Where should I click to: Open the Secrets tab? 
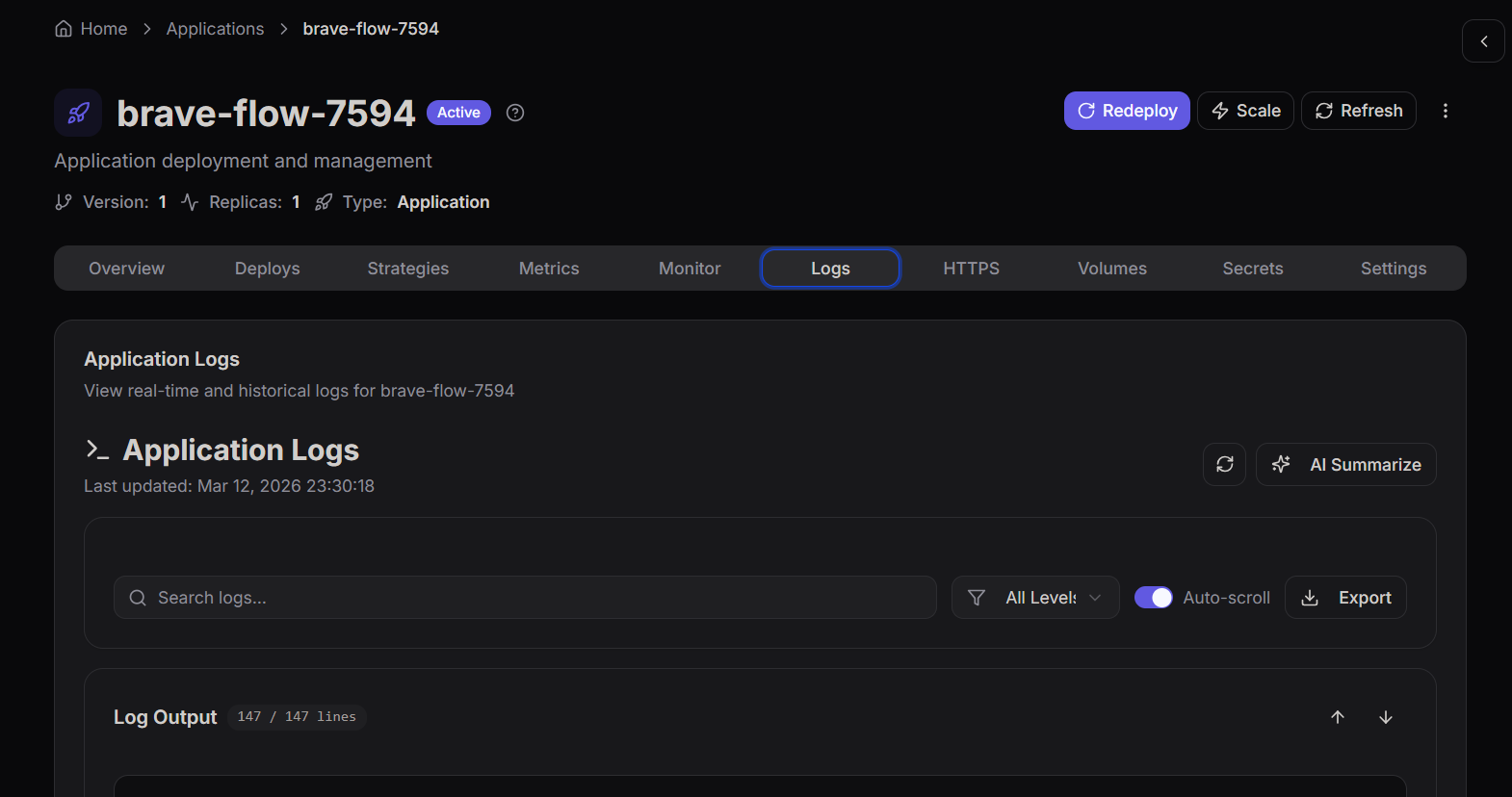click(x=1252, y=269)
